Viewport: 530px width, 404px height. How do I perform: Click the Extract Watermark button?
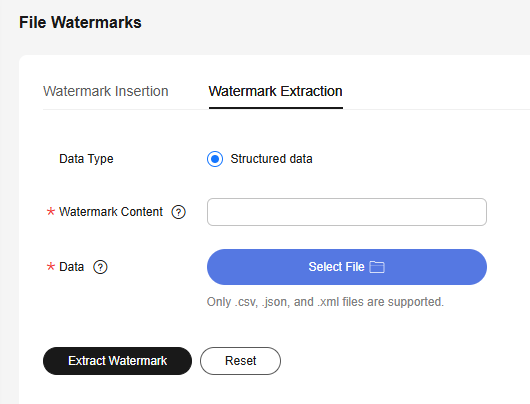pos(117,361)
